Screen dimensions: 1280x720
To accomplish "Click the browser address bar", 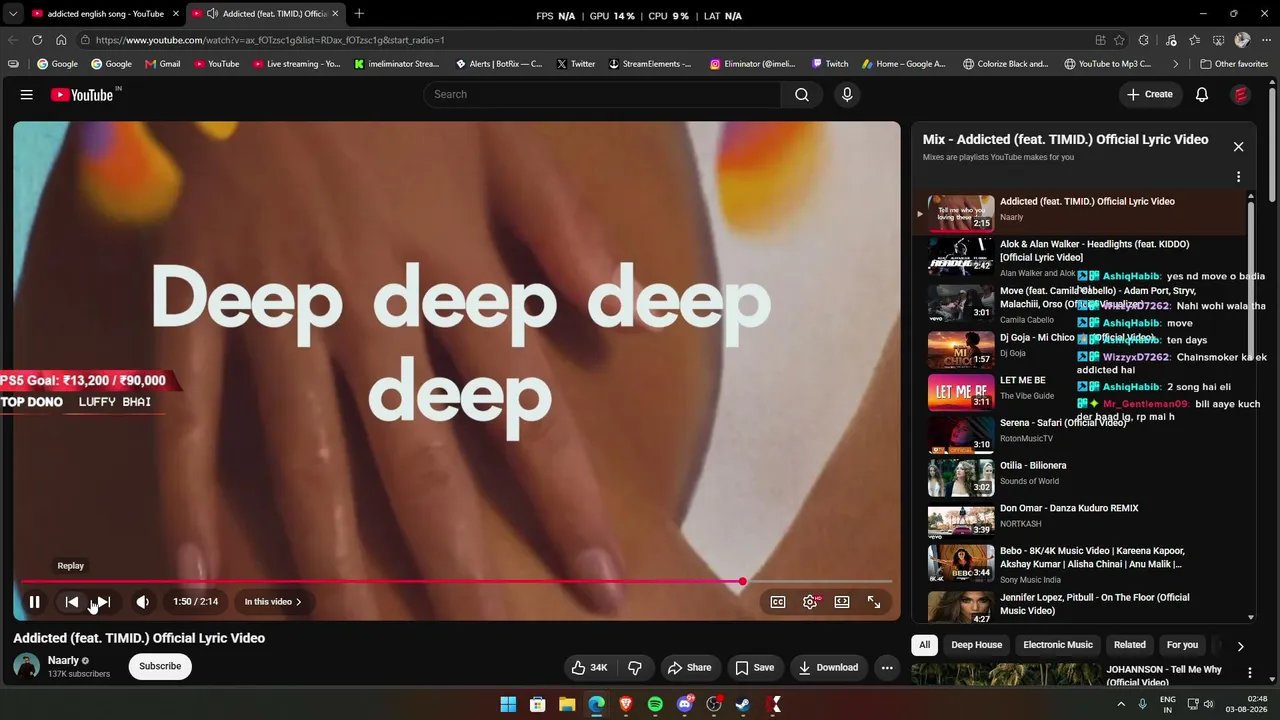I will point(580,40).
